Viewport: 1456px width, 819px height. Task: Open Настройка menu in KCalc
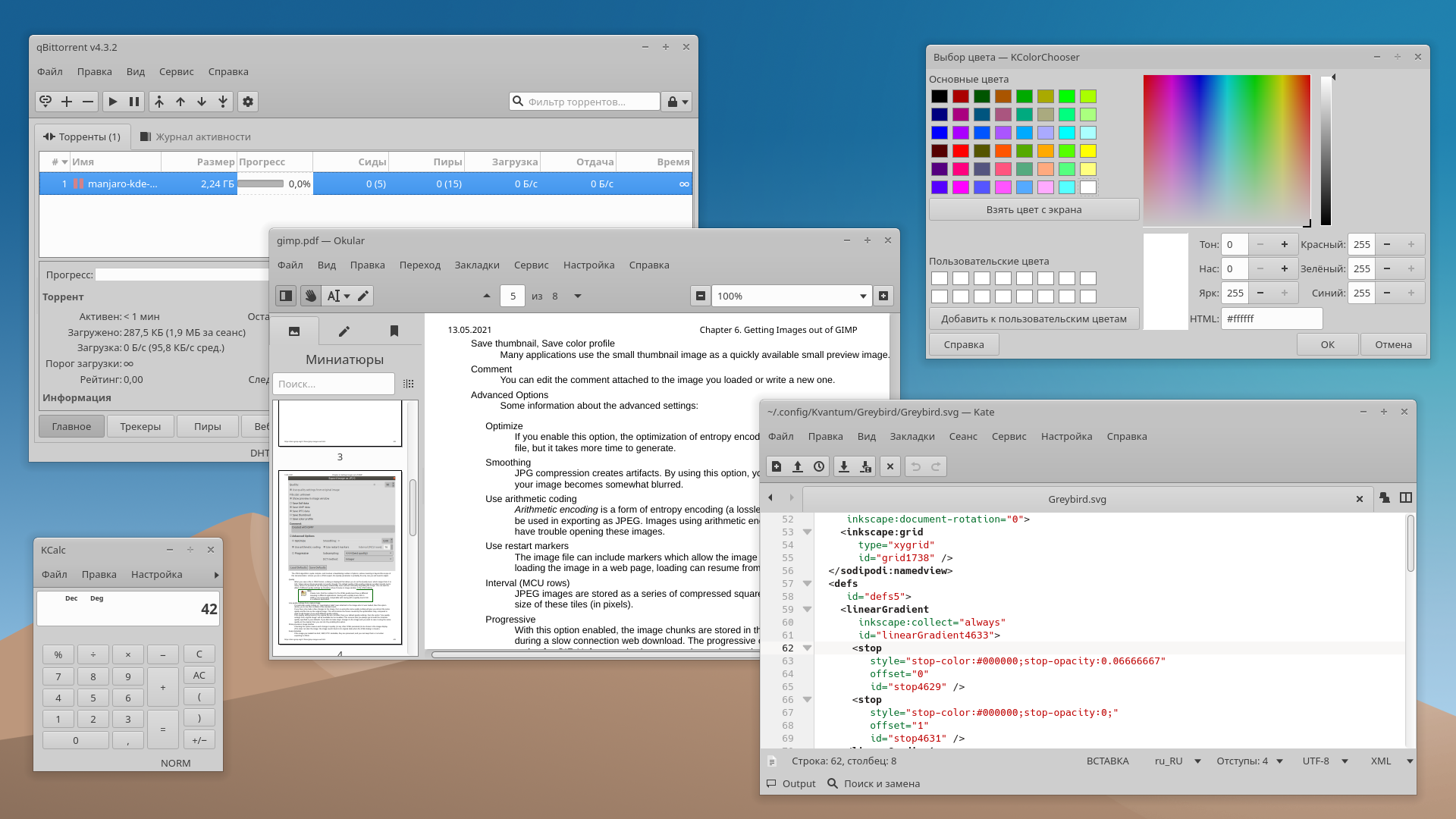pos(156,575)
